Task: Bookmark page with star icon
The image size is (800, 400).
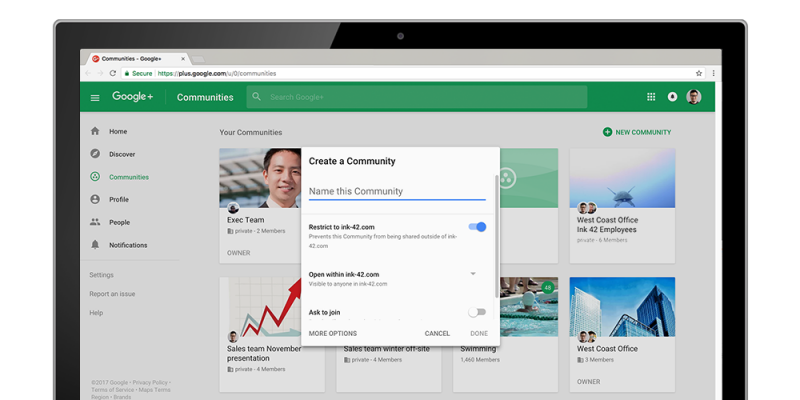Action: [698, 73]
